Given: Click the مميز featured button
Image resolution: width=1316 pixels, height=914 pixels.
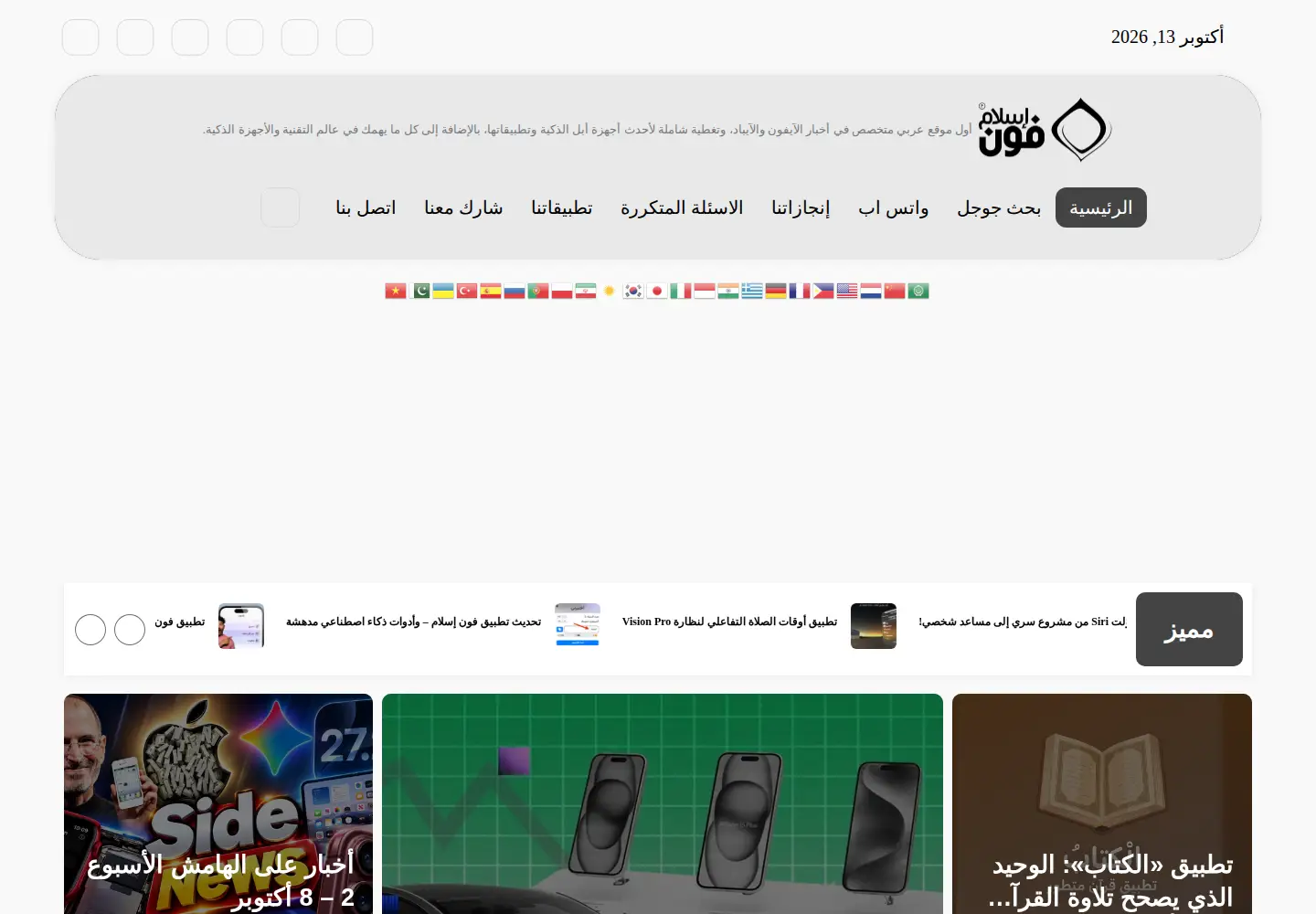Looking at the screenshot, I should [x=1189, y=629].
